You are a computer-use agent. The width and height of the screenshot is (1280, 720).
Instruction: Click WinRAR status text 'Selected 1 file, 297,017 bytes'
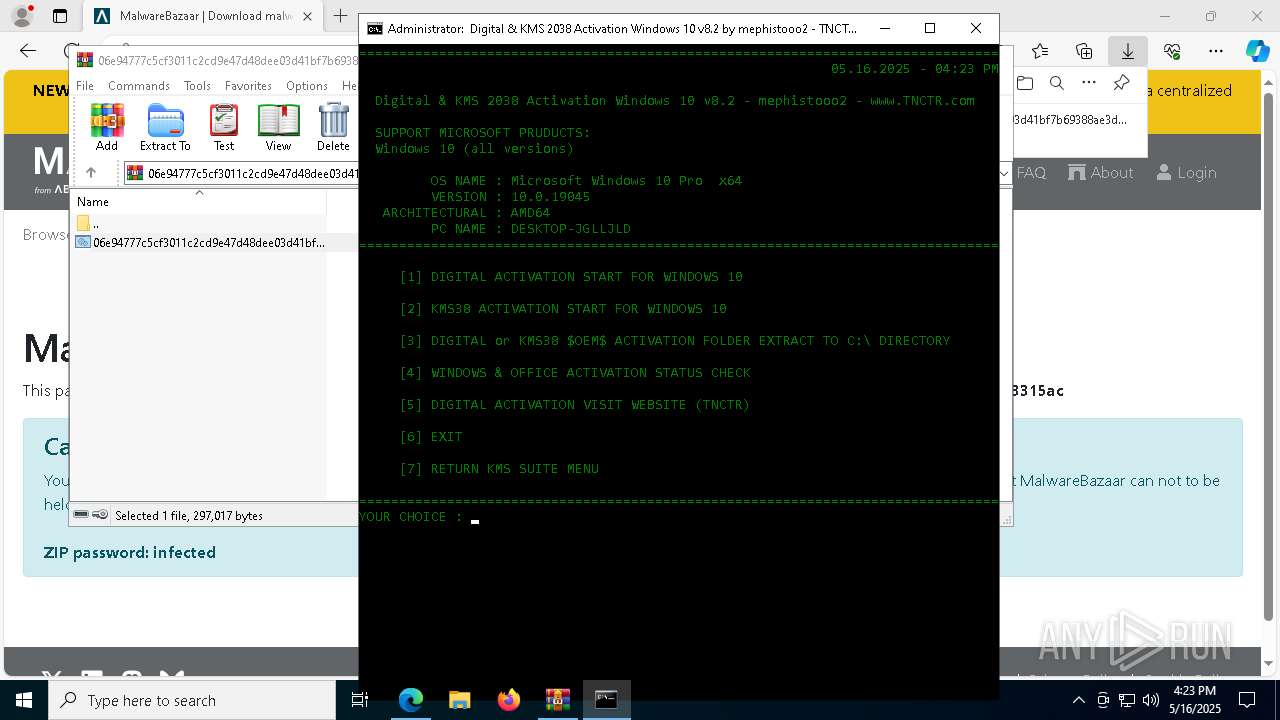coord(189,516)
